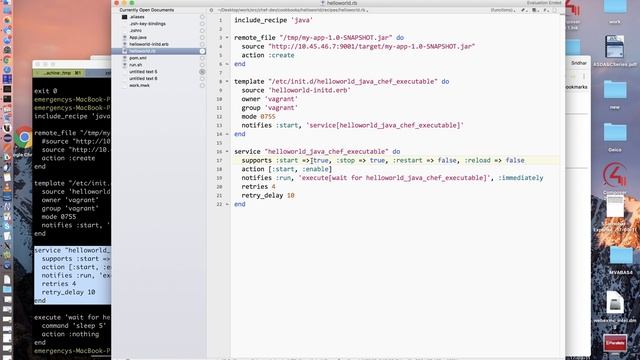Select App.java in the open documents list
This screenshot has width=640, height=360.
[138, 37]
